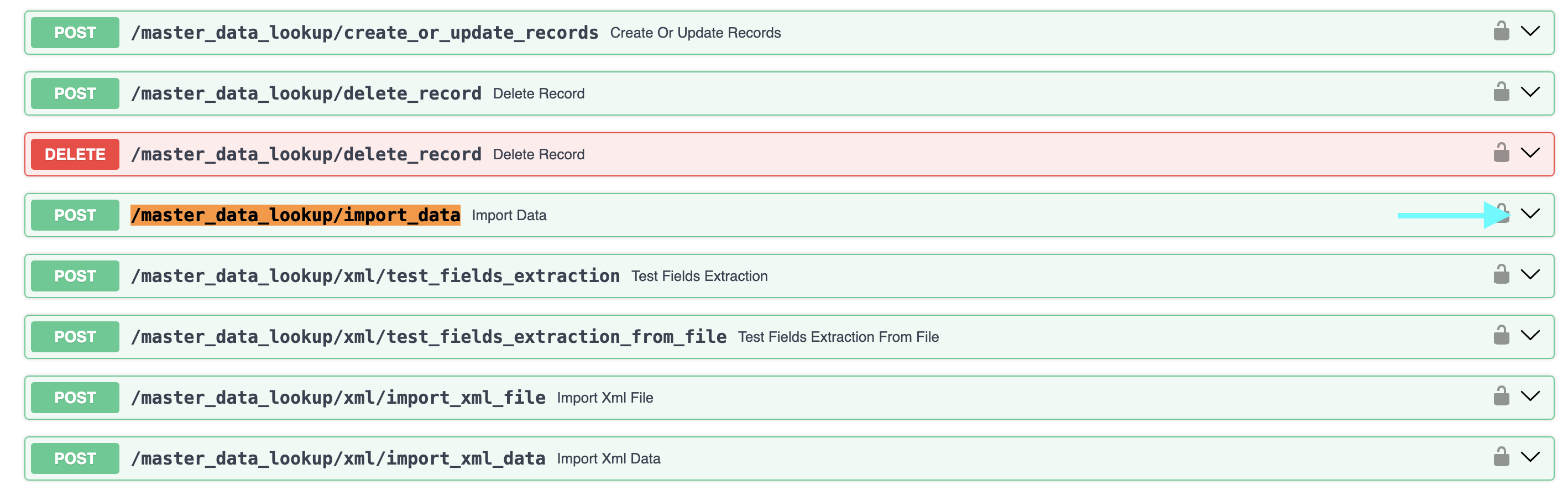Open the highlighted /master_data_lookup/import_data path
This screenshot has height=490, width=1568.
click(295, 216)
